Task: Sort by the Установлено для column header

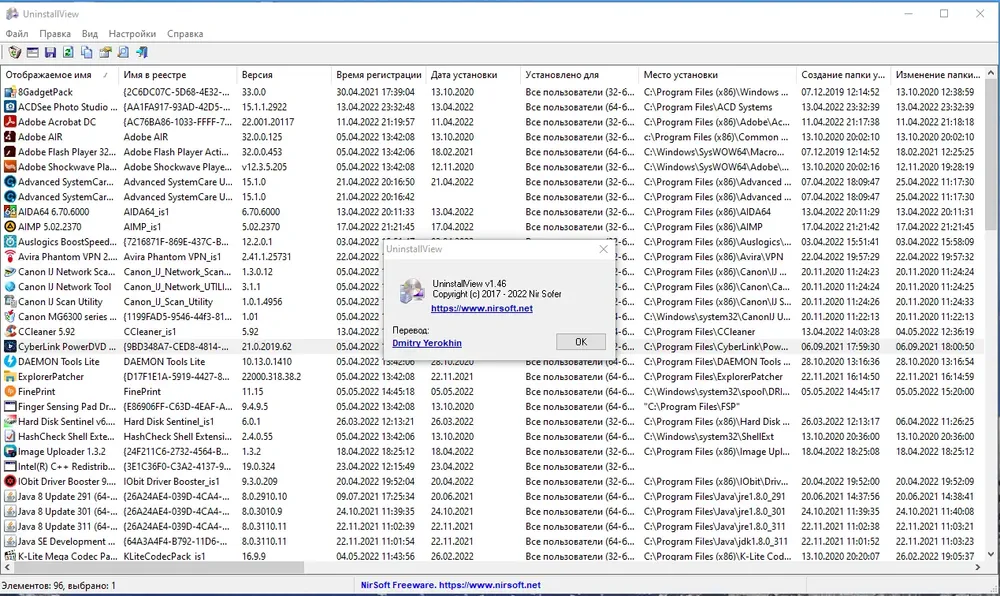Action: click(579, 75)
